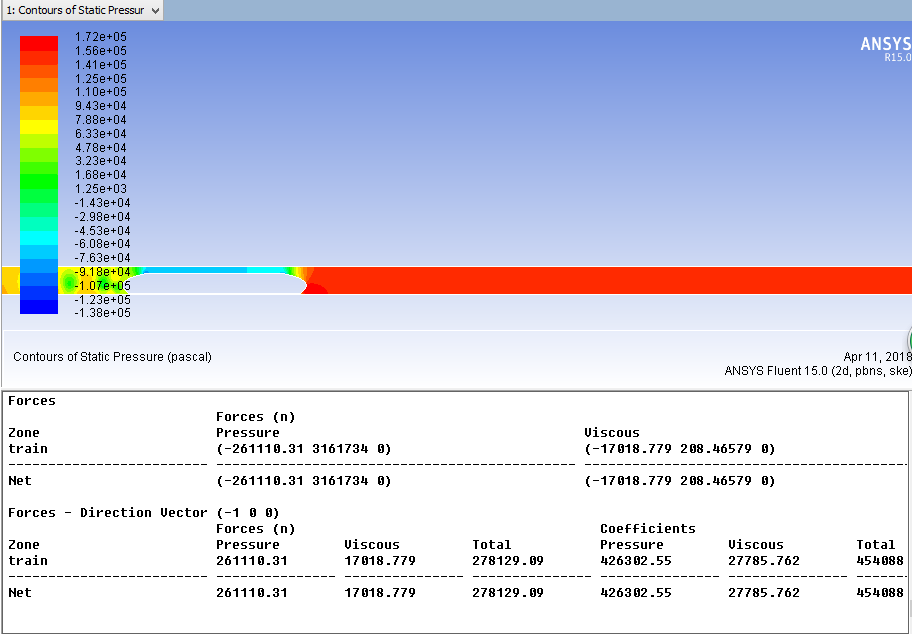Select the legend value -2.98e+04
912x634 pixels.
[x=102, y=217]
